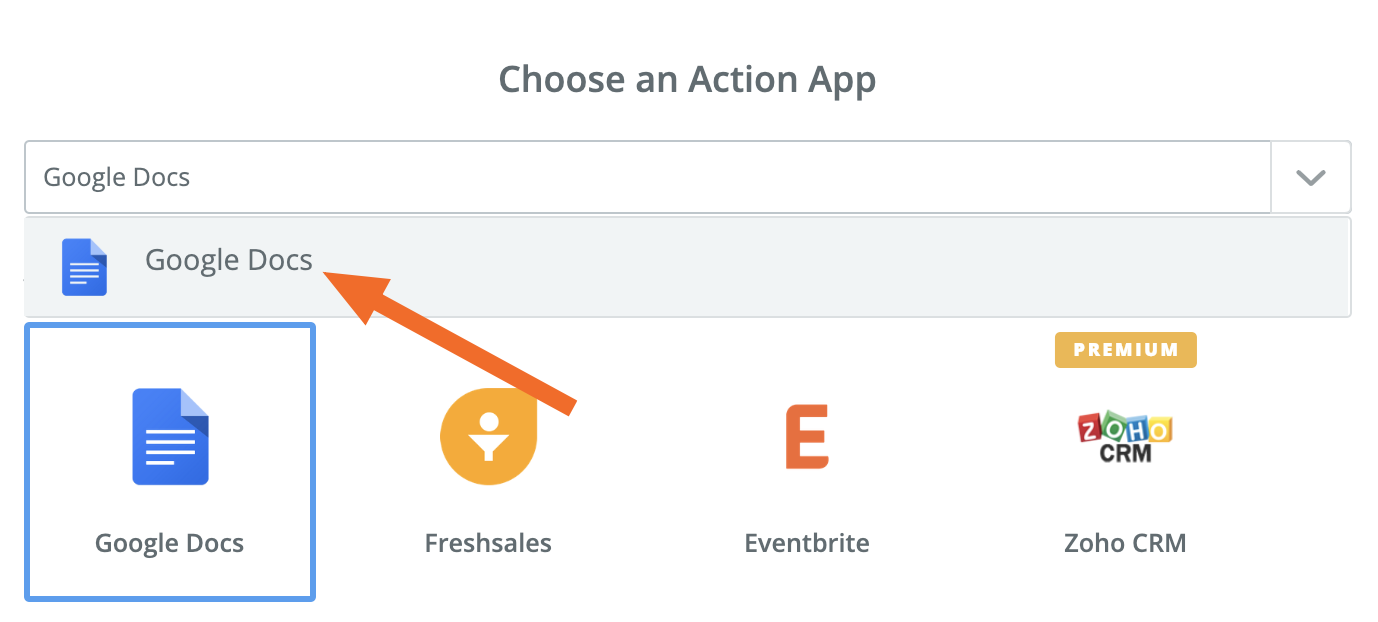Open the Freshsales app label
This screenshot has height=622, width=1378.
click(x=488, y=543)
